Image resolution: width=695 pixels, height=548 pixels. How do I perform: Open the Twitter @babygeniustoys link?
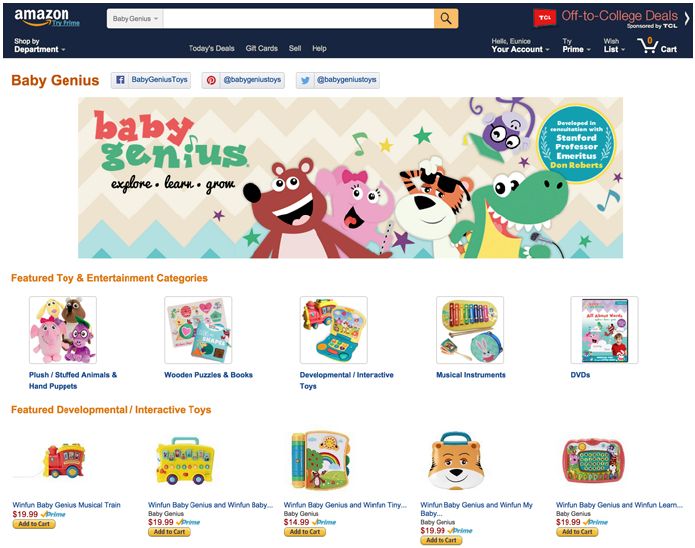(338, 80)
